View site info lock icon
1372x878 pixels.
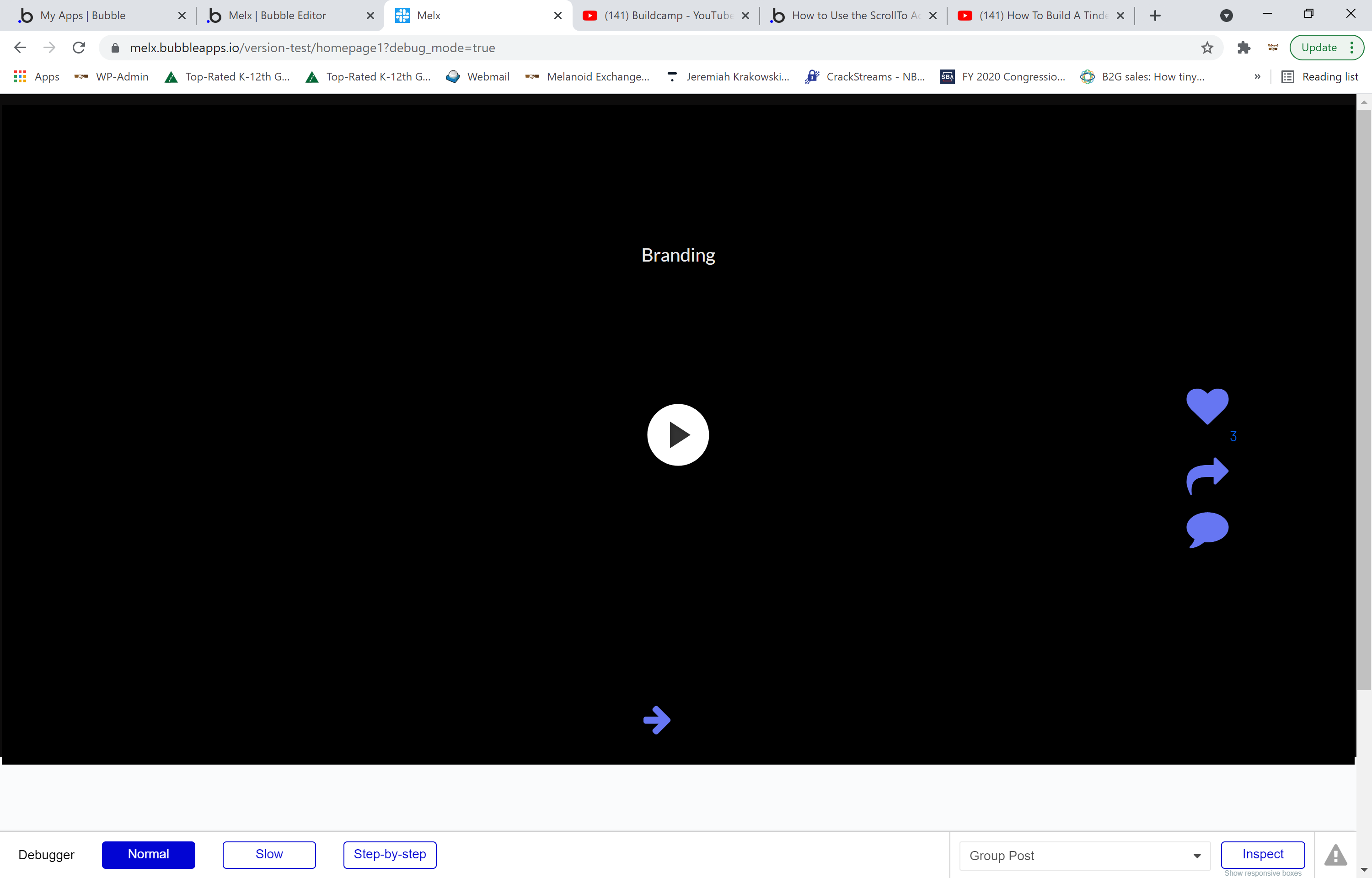coord(115,48)
